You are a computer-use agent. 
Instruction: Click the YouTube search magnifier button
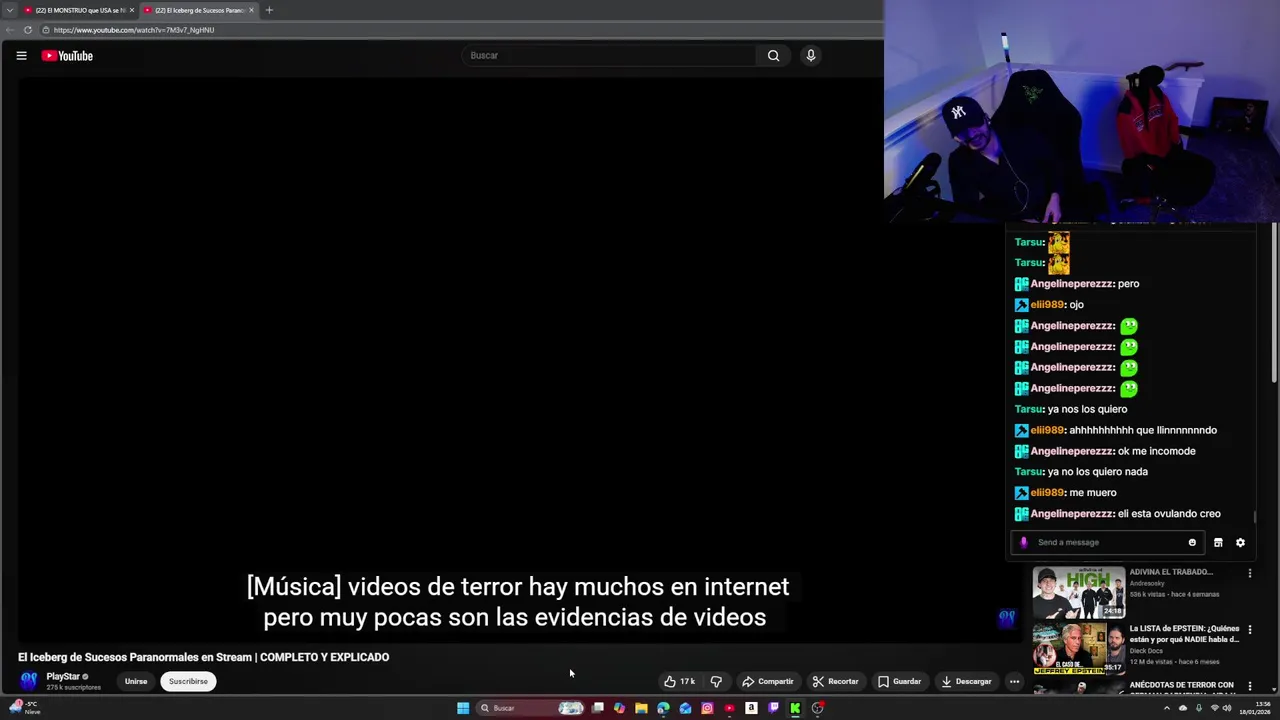(x=773, y=56)
